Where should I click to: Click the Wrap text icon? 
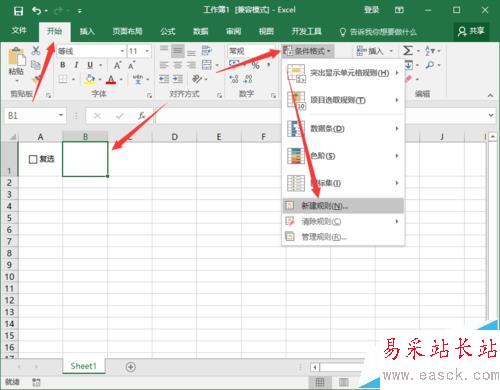[207, 51]
